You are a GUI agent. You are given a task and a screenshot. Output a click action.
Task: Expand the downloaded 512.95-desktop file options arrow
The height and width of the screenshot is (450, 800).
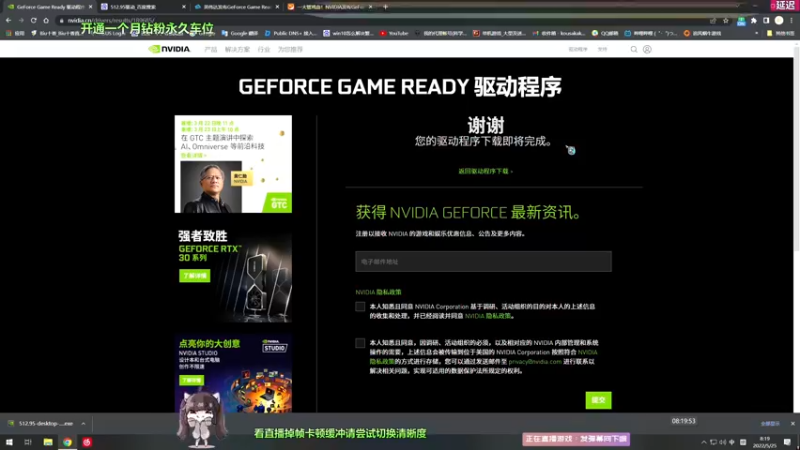click(x=83, y=423)
